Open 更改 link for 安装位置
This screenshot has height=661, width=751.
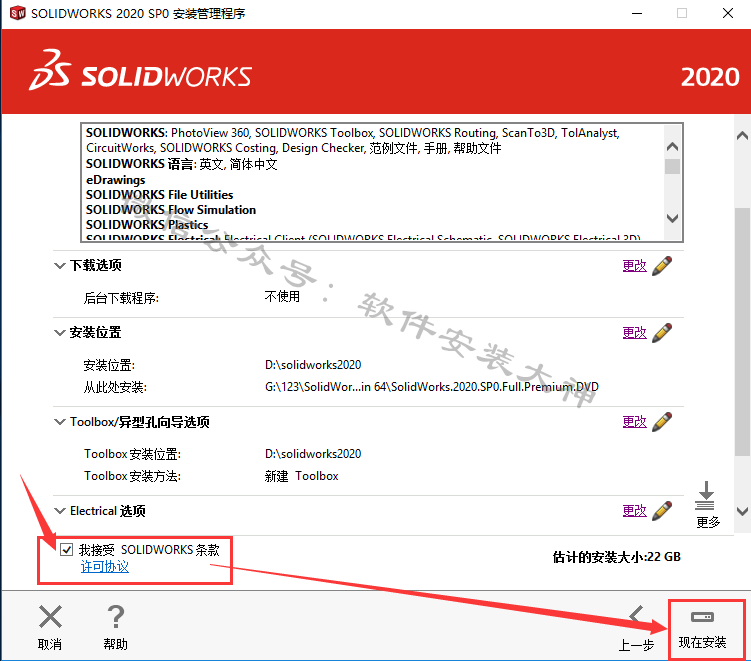[635, 333]
